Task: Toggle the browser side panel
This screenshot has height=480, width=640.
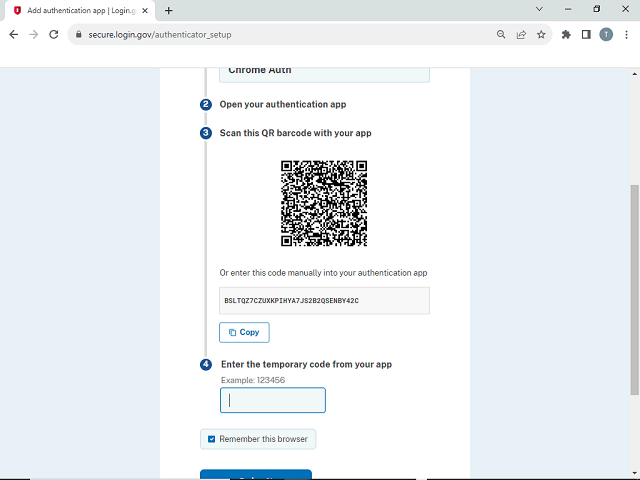Action: click(x=586, y=35)
